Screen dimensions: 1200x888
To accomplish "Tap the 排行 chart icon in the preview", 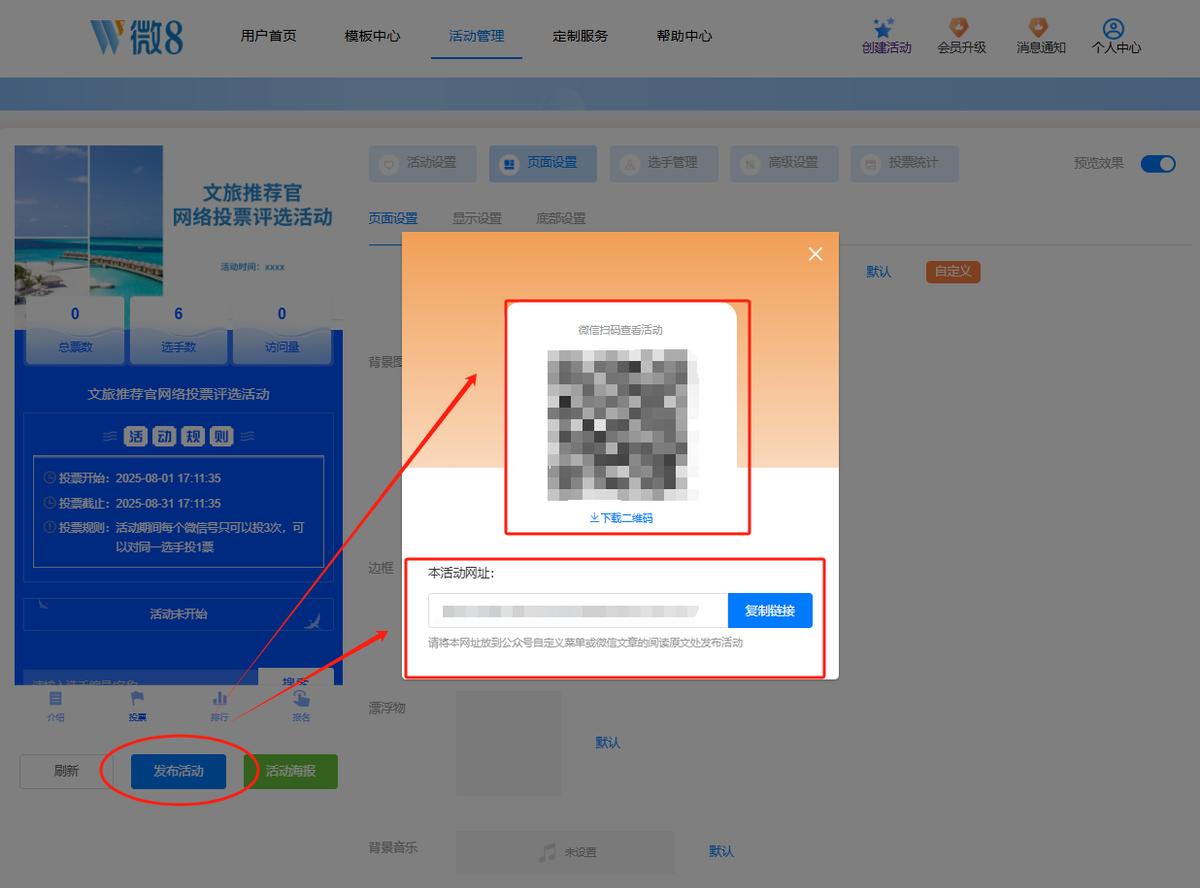I will click(219, 698).
